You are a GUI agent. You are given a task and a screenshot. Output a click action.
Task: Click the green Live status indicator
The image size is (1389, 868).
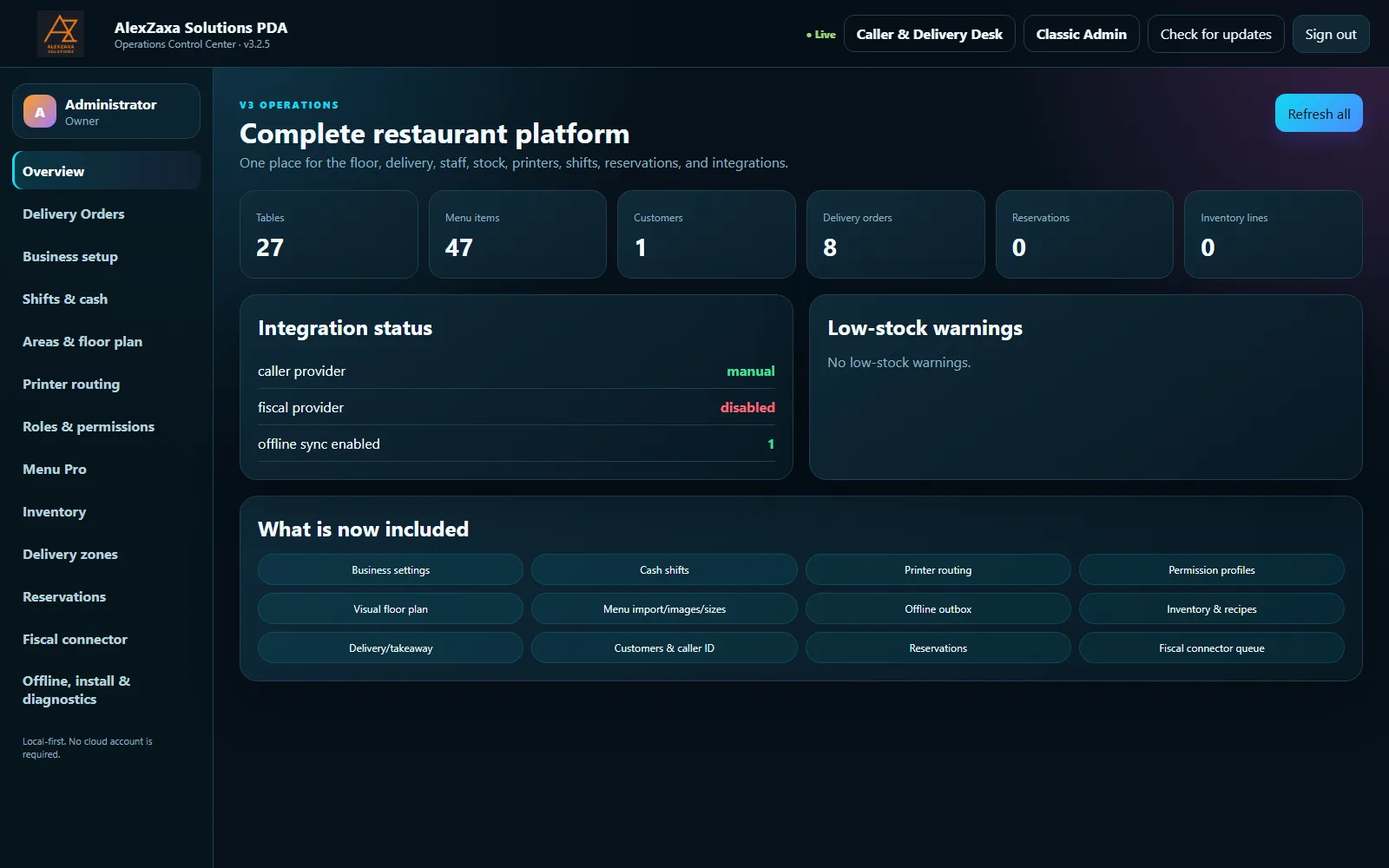pyautogui.click(x=821, y=35)
